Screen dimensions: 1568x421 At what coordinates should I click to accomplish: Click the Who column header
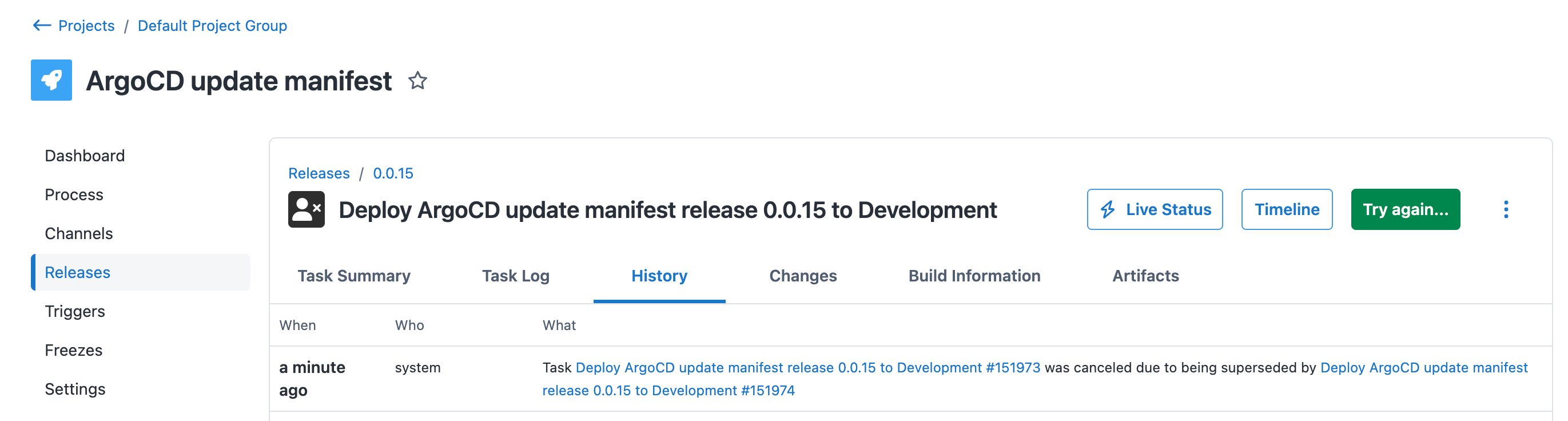[409, 325]
